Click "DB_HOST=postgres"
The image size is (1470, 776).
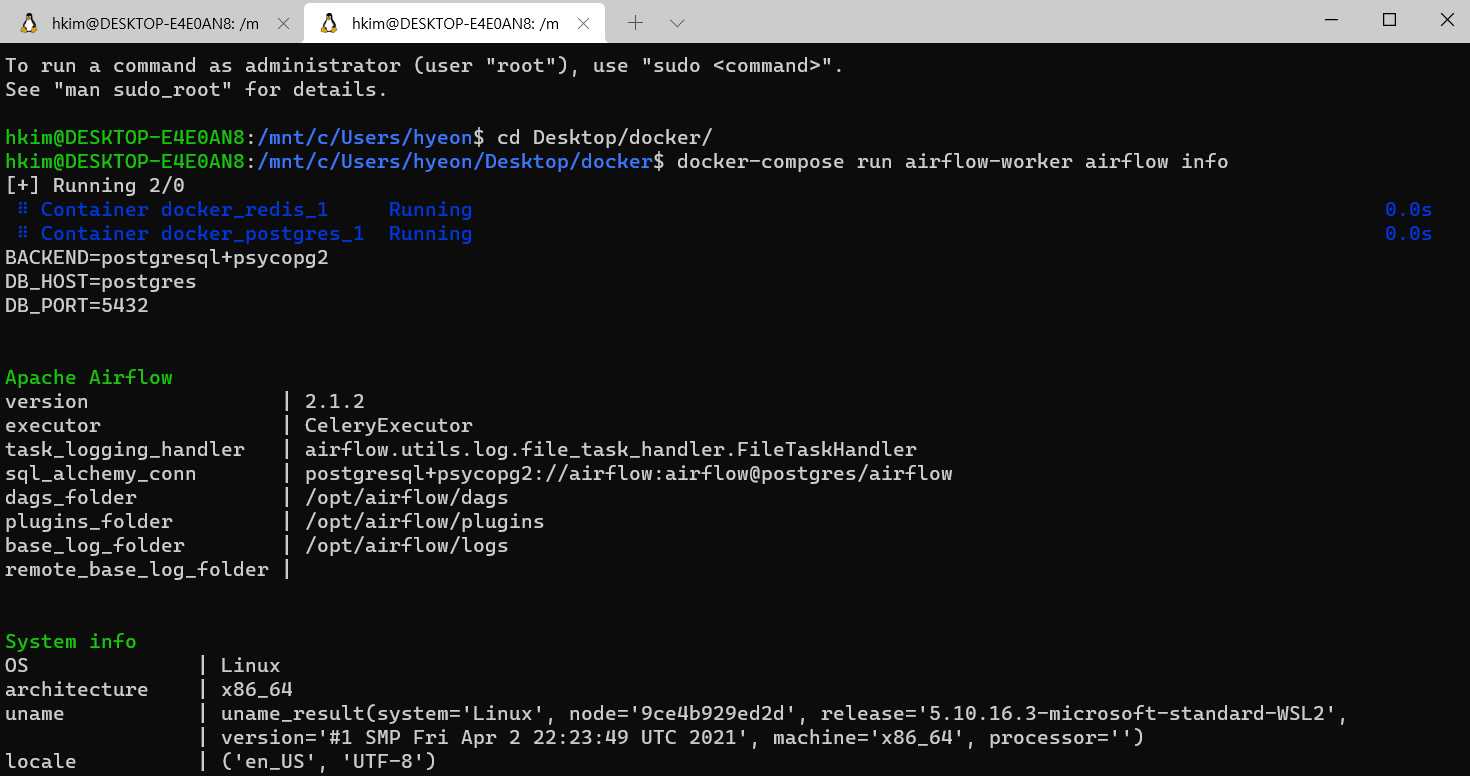tap(101, 282)
